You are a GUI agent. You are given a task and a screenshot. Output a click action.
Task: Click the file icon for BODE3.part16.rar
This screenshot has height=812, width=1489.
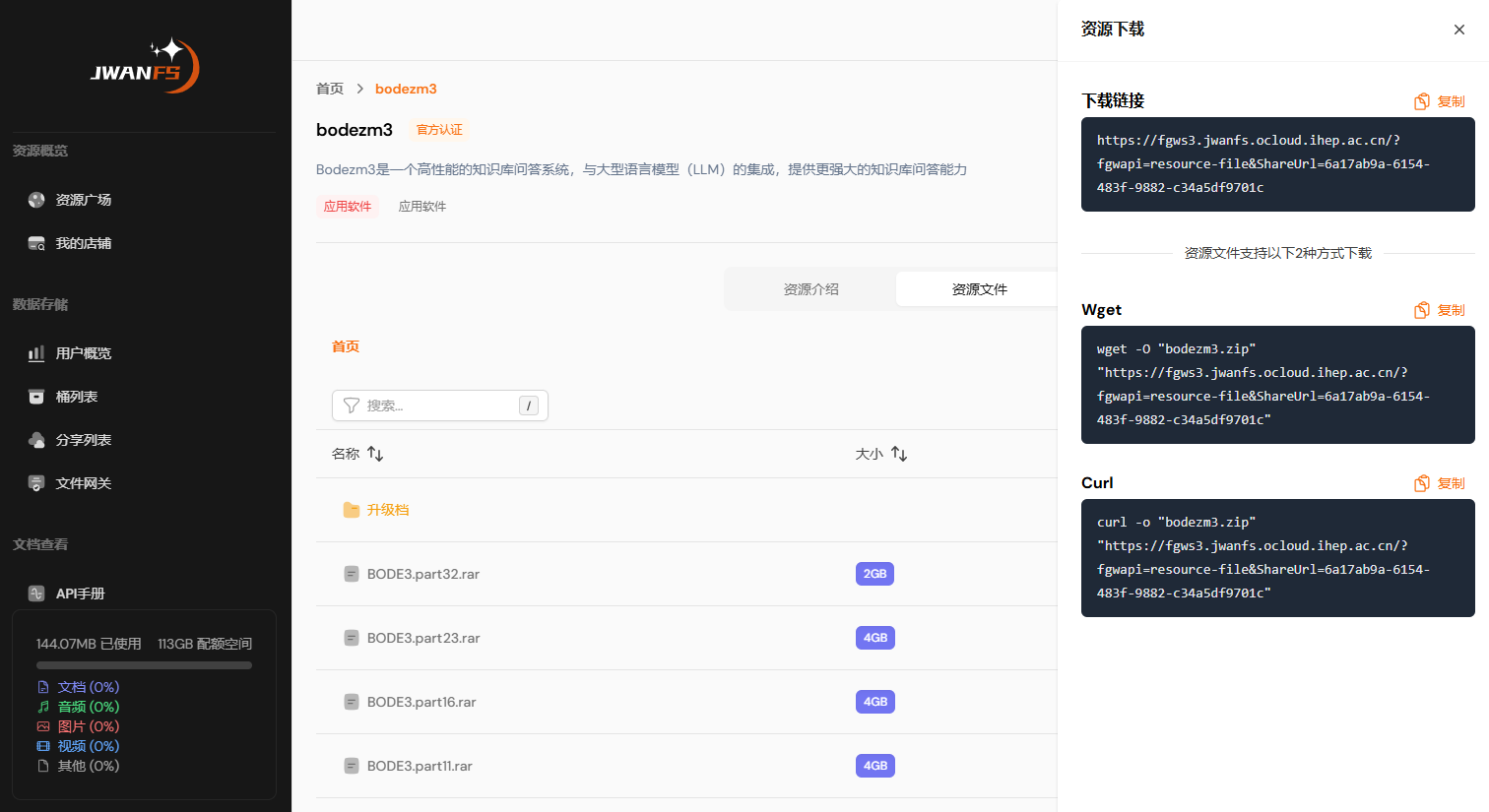[x=352, y=702]
